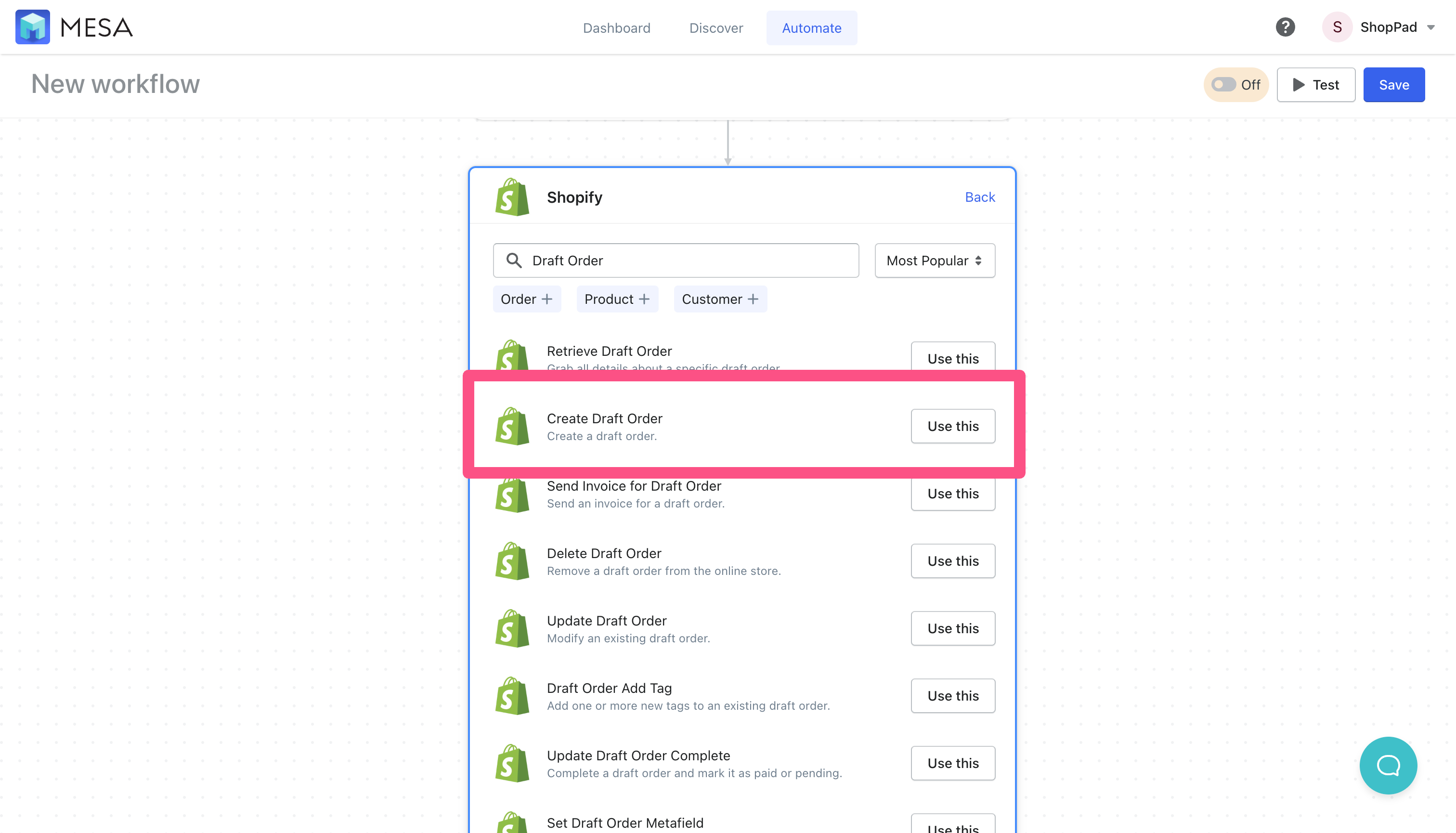
Task: Click Shopify icon beside Draft Order Add Tag
Action: pyautogui.click(x=512, y=696)
